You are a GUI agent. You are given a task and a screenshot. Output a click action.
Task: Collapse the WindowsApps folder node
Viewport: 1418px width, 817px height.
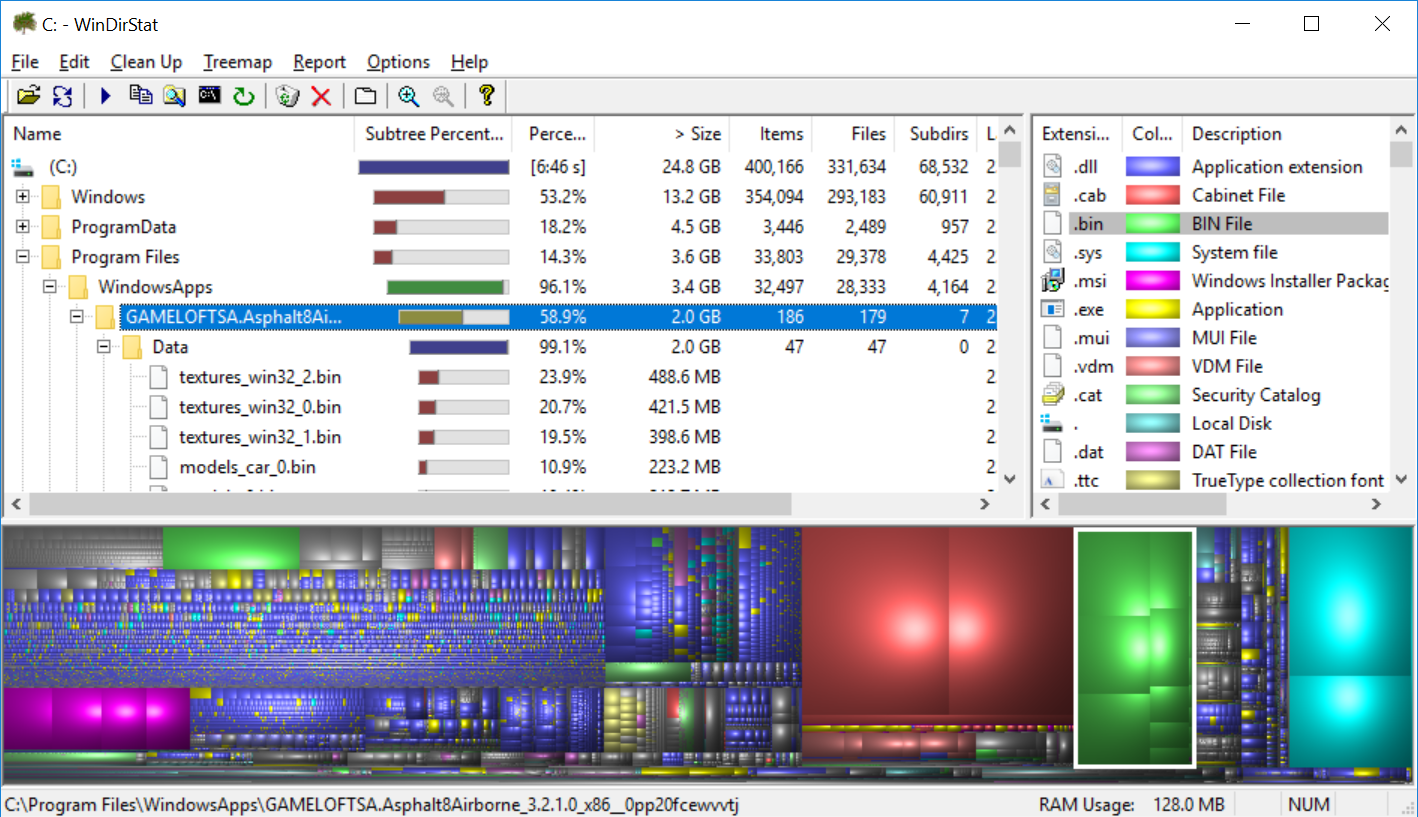click(50, 287)
